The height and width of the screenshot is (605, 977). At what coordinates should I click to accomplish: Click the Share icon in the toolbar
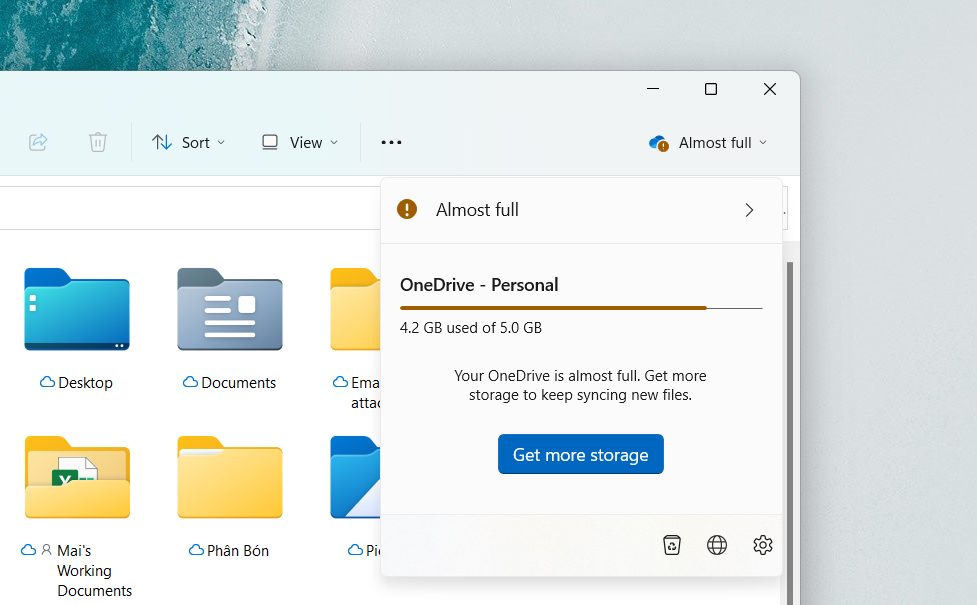tap(38, 142)
